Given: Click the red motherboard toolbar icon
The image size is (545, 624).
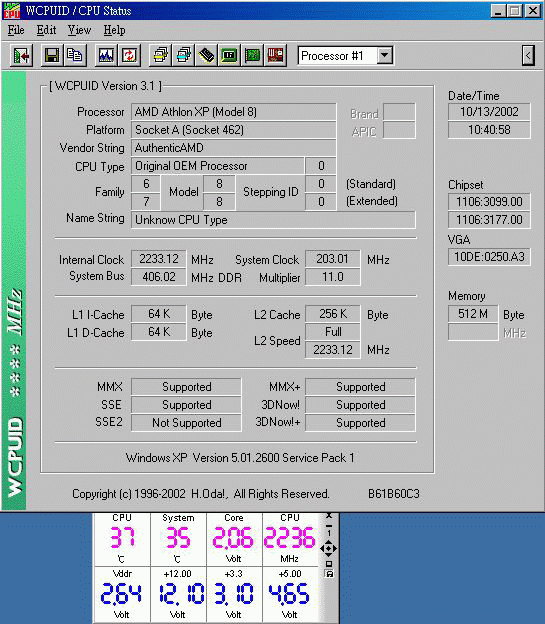Looking at the screenshot, I should coord(275,55).
